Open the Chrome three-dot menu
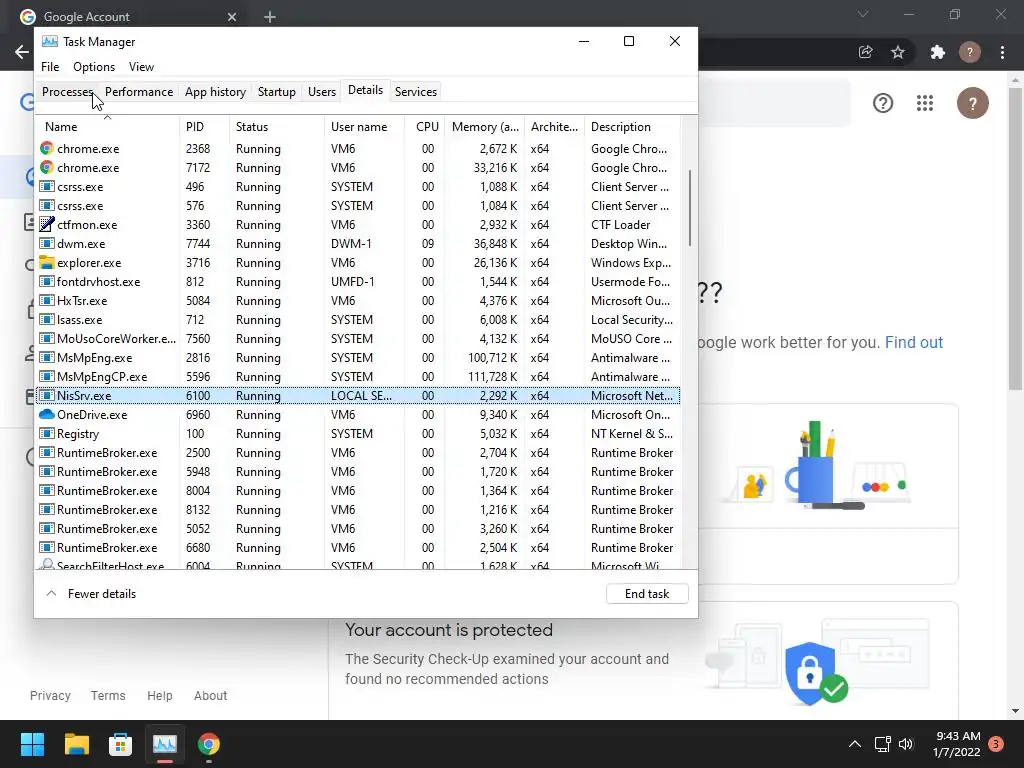This screenshot has height=768, width=1024. (x=1002, y=52)
